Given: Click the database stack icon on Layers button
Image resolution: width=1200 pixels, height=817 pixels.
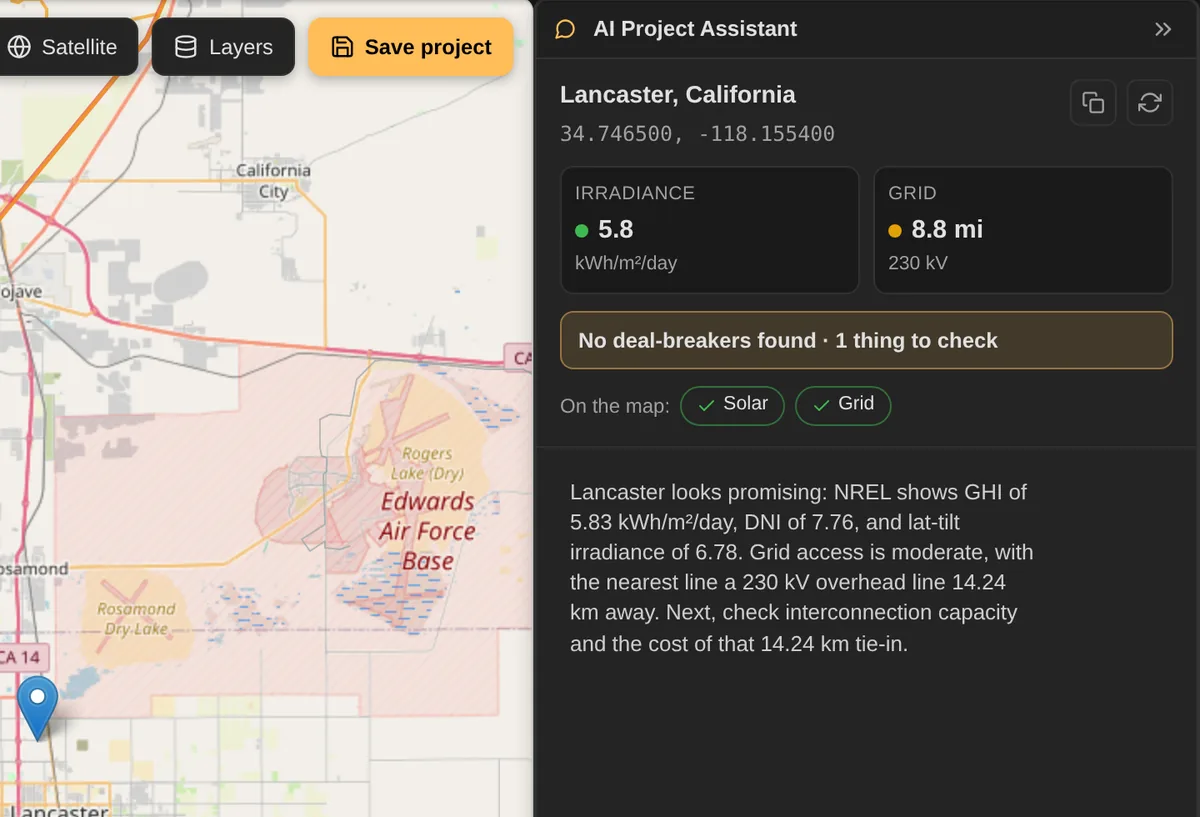Looking at the screenshot, I should point(186,47).
